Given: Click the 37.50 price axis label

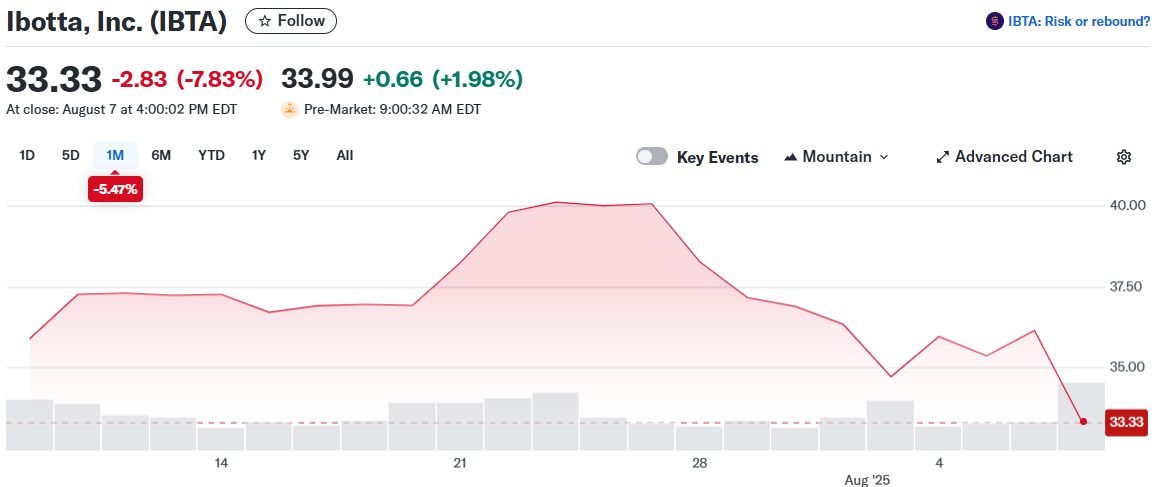Looking at the screenshot, I should point(1129,286).
